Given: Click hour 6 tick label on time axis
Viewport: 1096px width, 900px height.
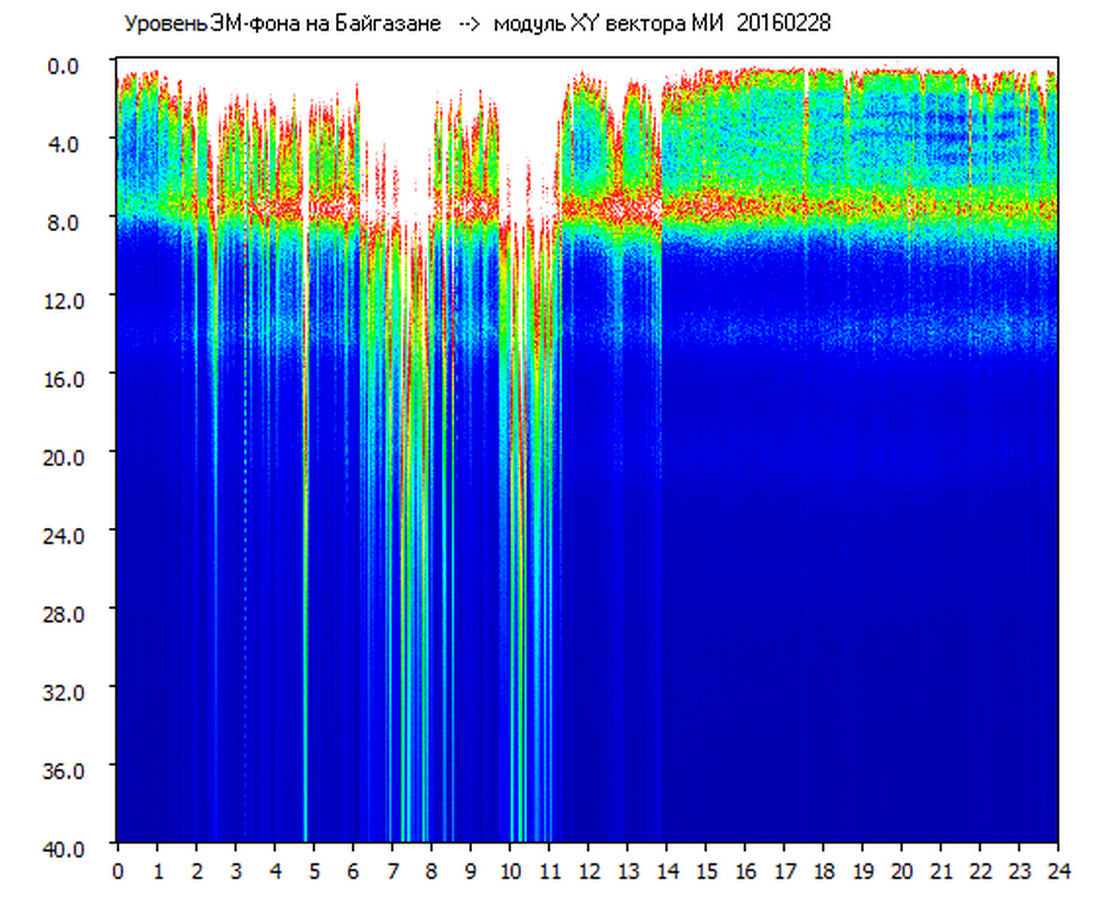Looking at the screenshot, I should [x=353, y=870].
